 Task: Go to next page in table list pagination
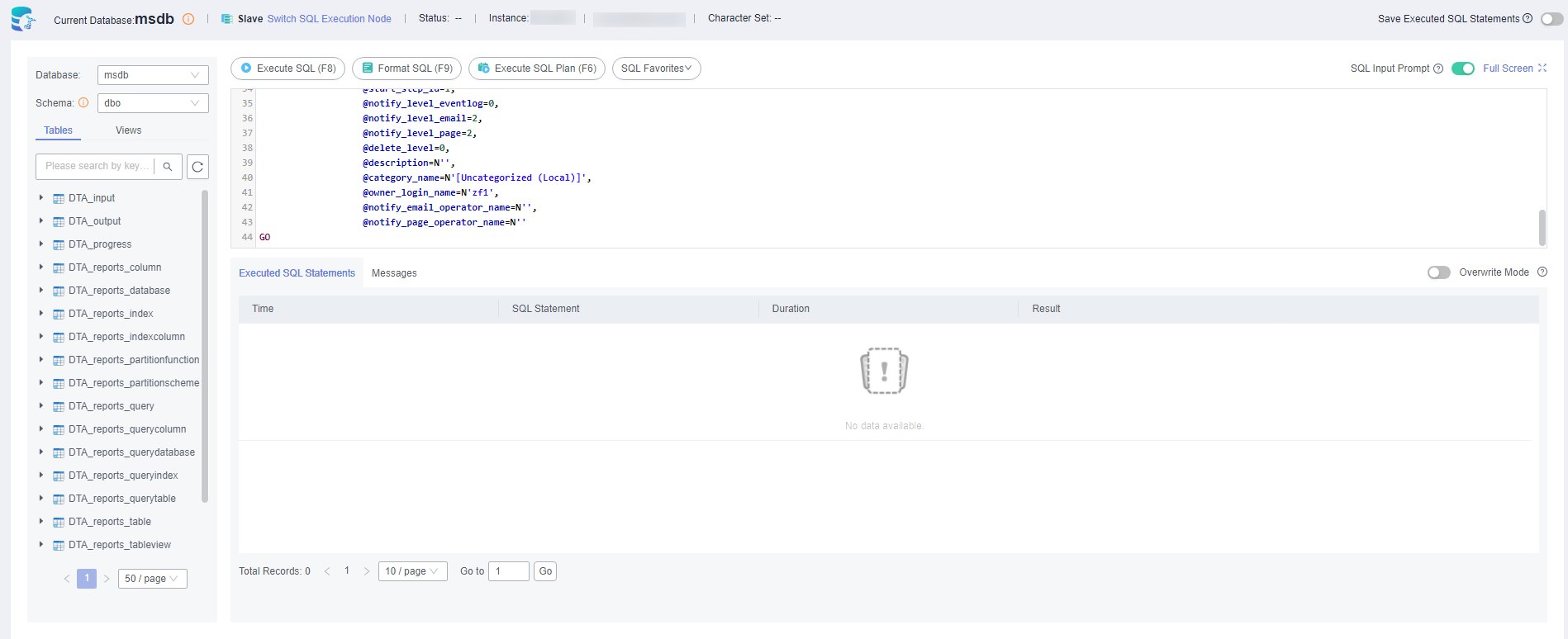coord(107,579)
